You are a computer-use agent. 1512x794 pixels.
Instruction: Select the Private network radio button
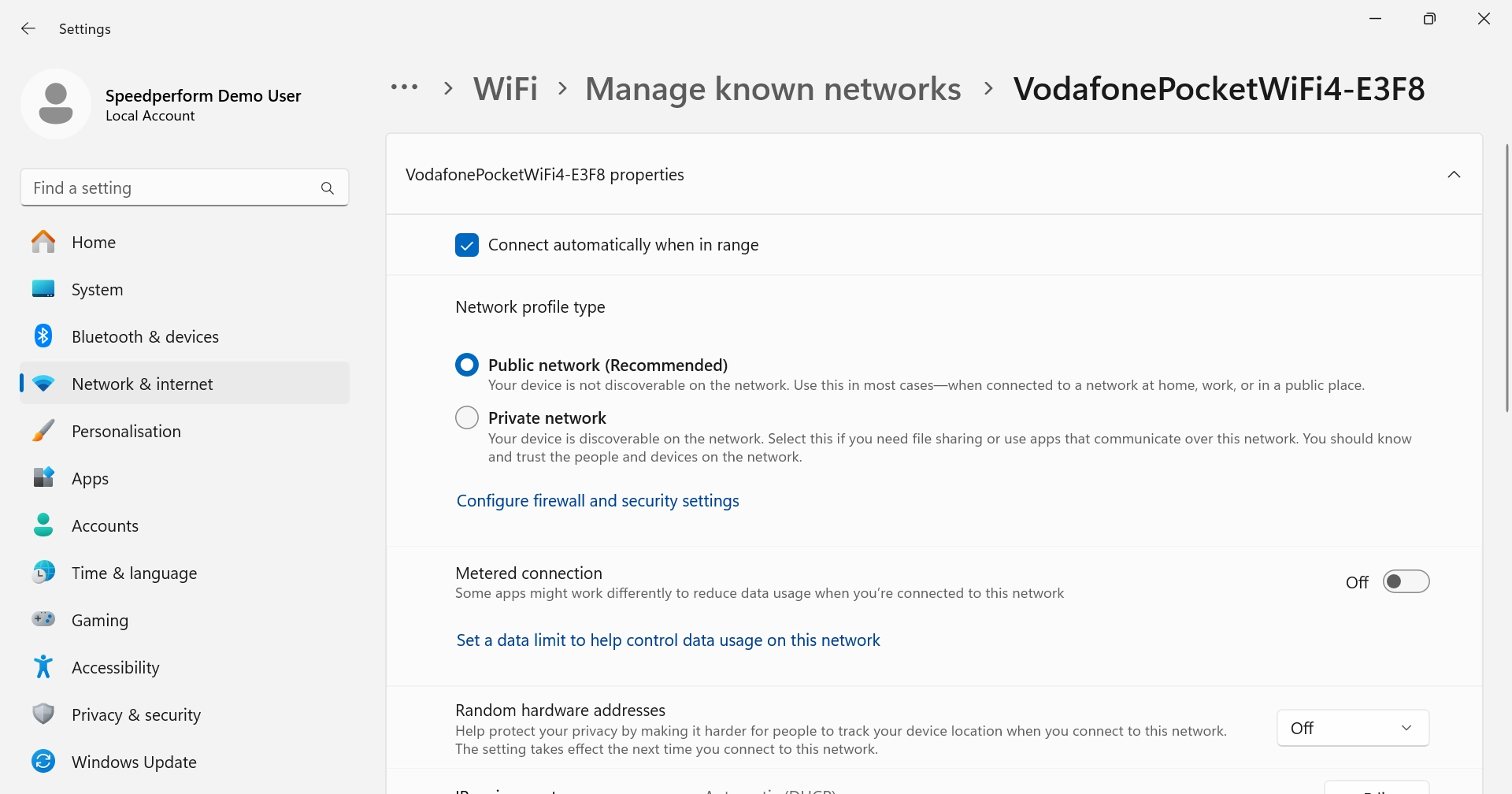pos(467,417)
